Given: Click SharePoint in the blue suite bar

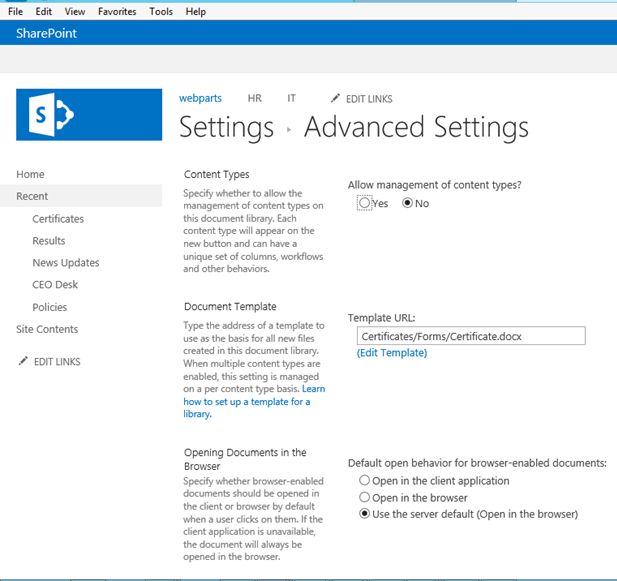Looking at the screenshot, I should (46, 34).
